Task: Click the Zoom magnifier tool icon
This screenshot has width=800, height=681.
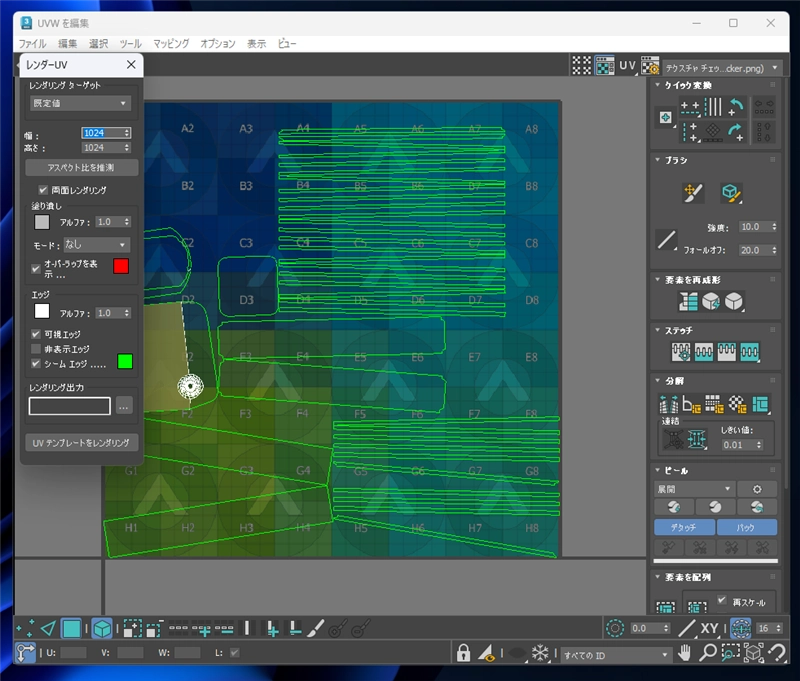Action: (708, 654)
